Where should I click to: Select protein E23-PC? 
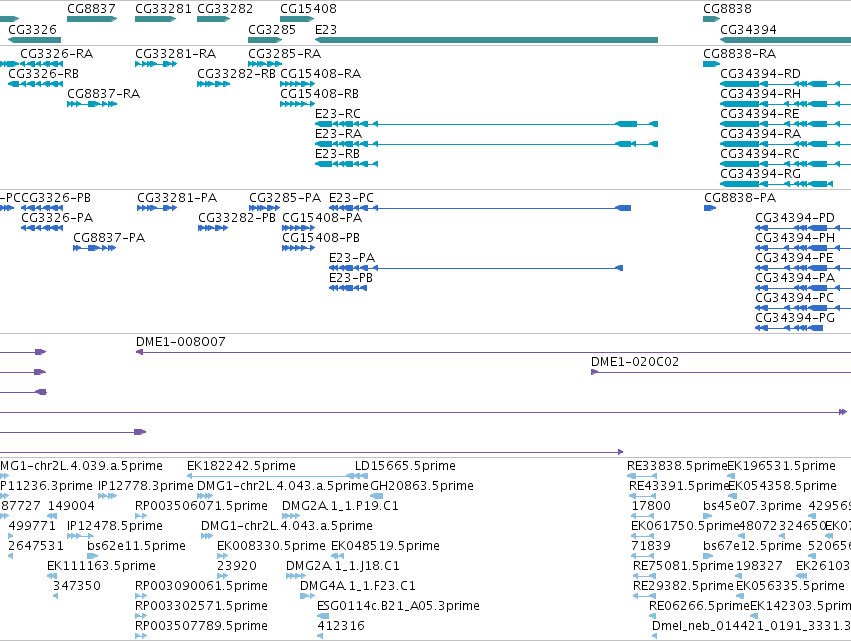click(x=351, y=198)
